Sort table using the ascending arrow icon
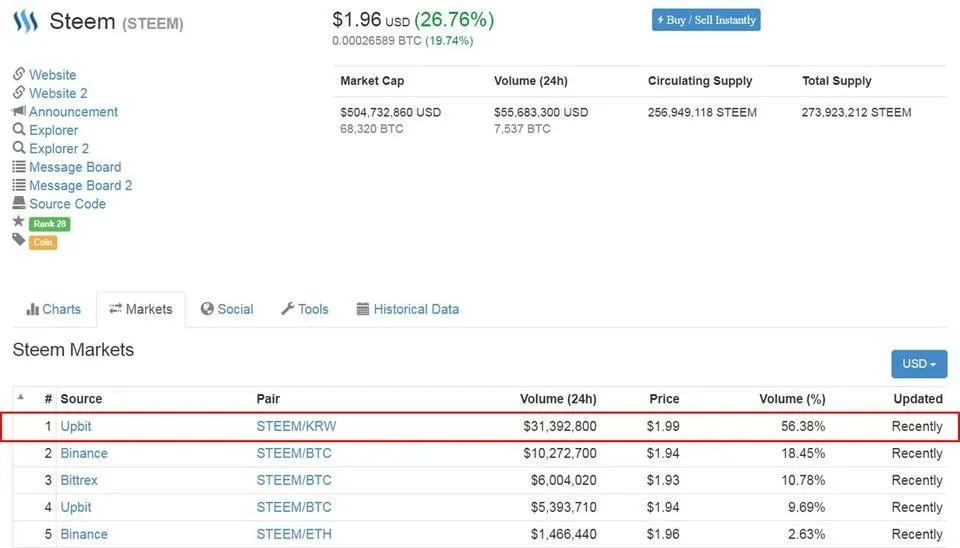Viewport: 960px width, 548px height. (21, 397)
